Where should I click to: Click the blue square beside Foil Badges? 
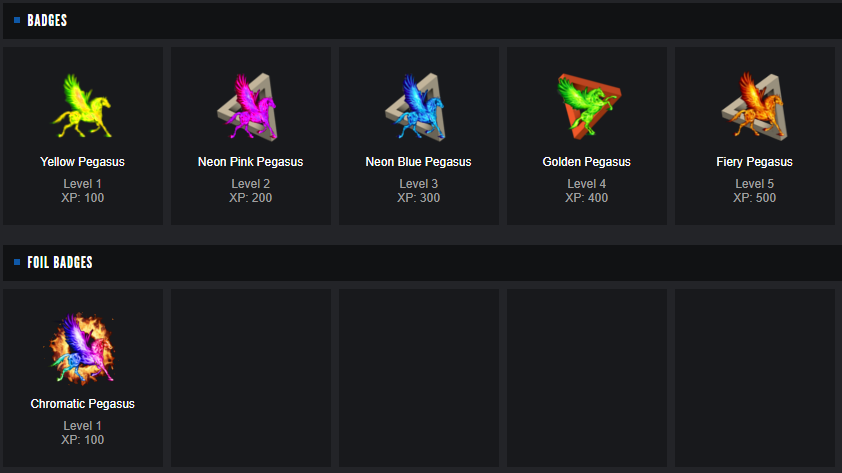point(17,262)
